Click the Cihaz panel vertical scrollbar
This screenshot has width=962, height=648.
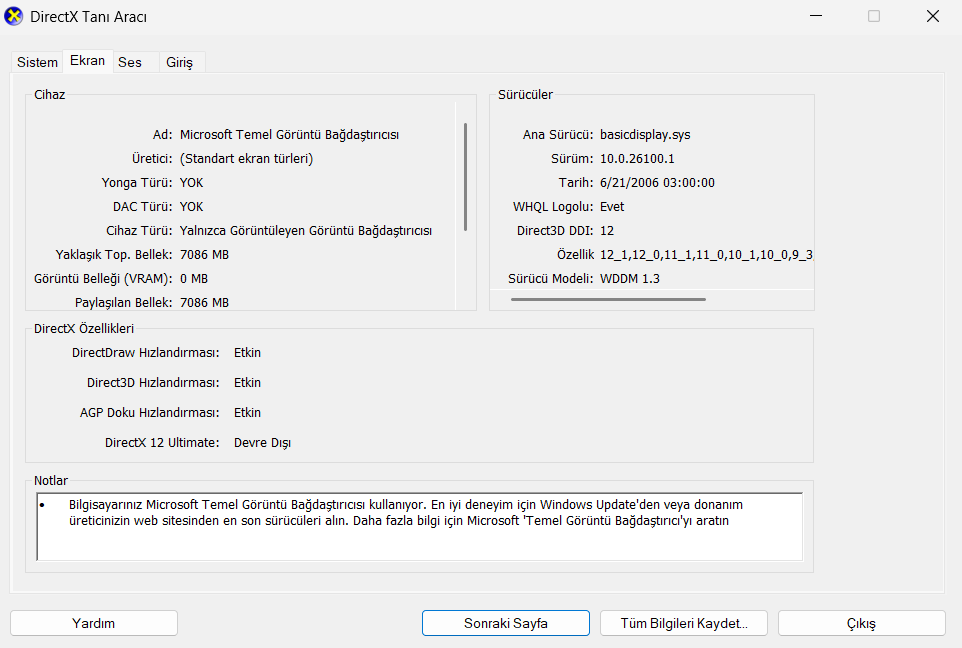(x=466, y=177)
